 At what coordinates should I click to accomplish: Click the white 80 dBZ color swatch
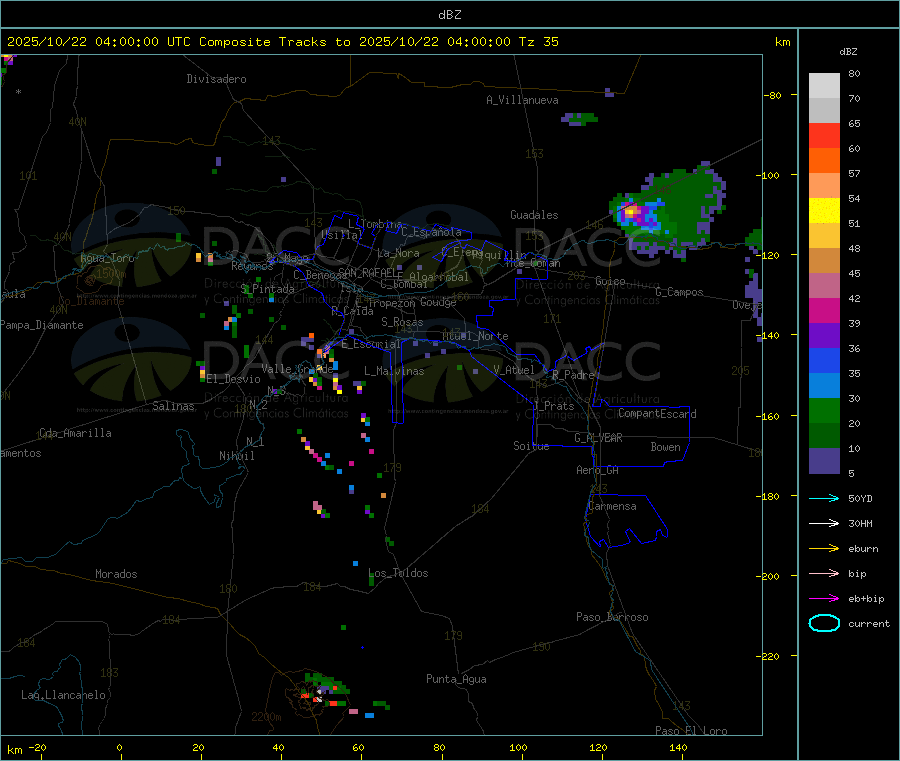pyautogui.click(x=824, y=86)
